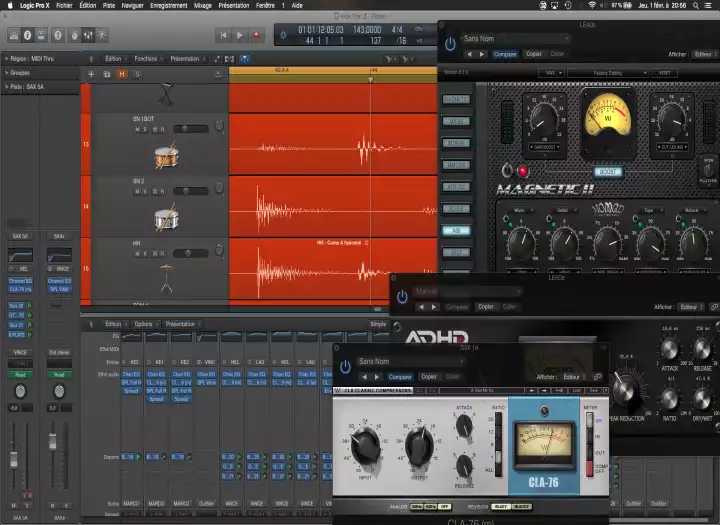Select next preset arrow in Magnetic II
The image size is (720, 525).
[x=482, y=54]
